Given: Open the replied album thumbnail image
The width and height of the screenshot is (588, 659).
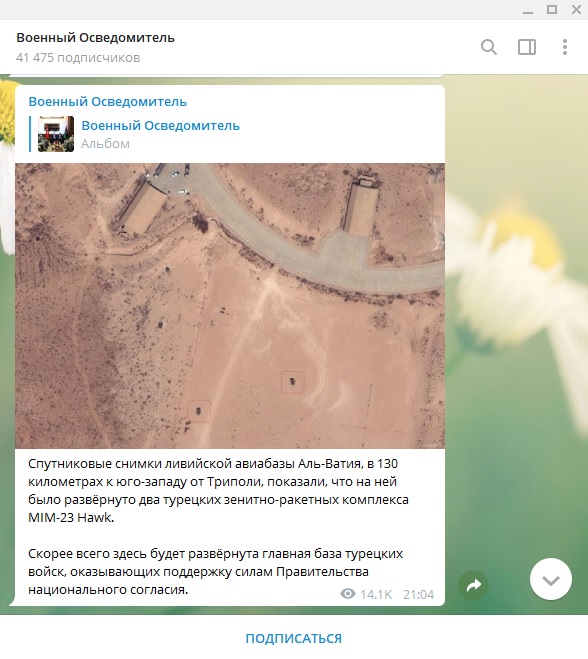Looking at the screenshot, I should [56, 134].
